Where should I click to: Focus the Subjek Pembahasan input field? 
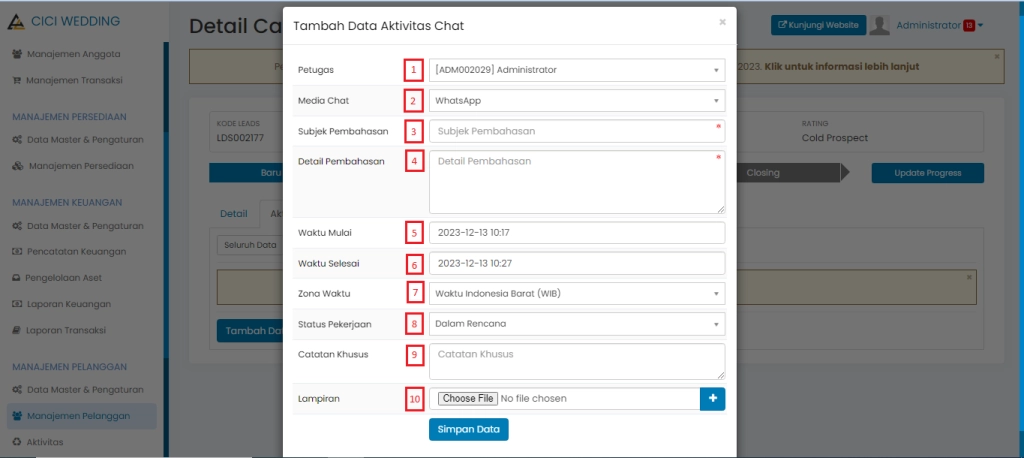pyautogui.click(x=577, y=131)
